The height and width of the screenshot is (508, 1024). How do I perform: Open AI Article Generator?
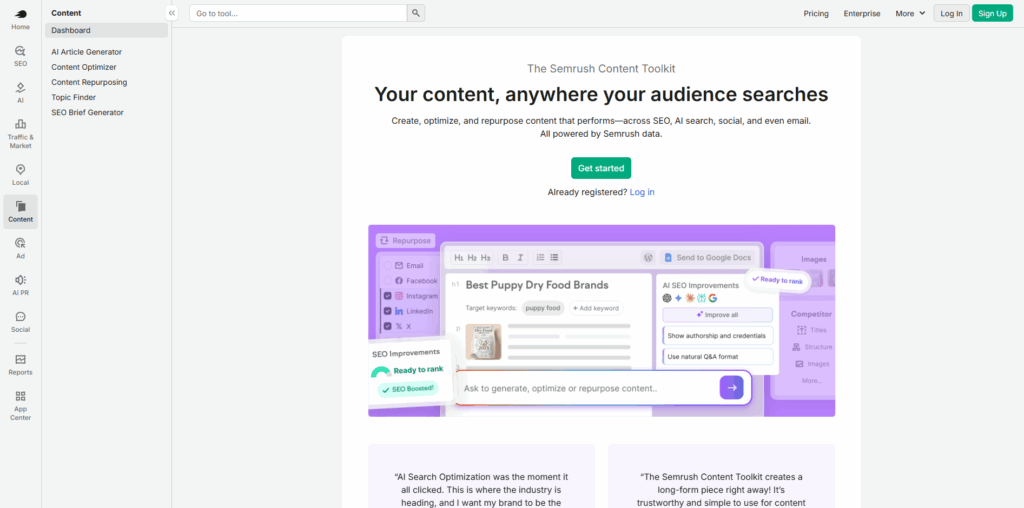click(86, 52)
